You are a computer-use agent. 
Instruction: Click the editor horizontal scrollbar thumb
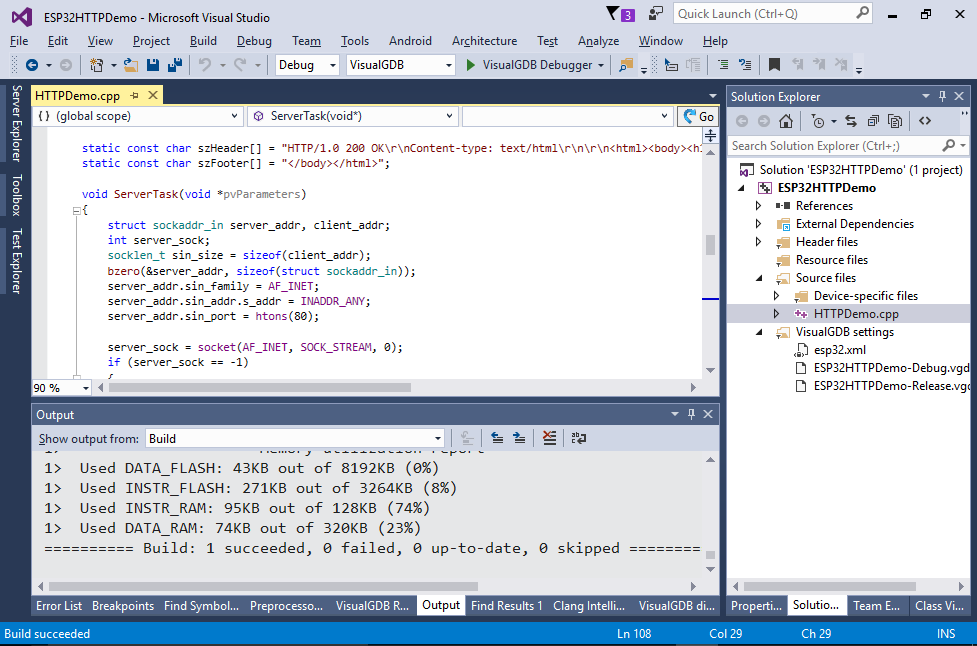260,387
